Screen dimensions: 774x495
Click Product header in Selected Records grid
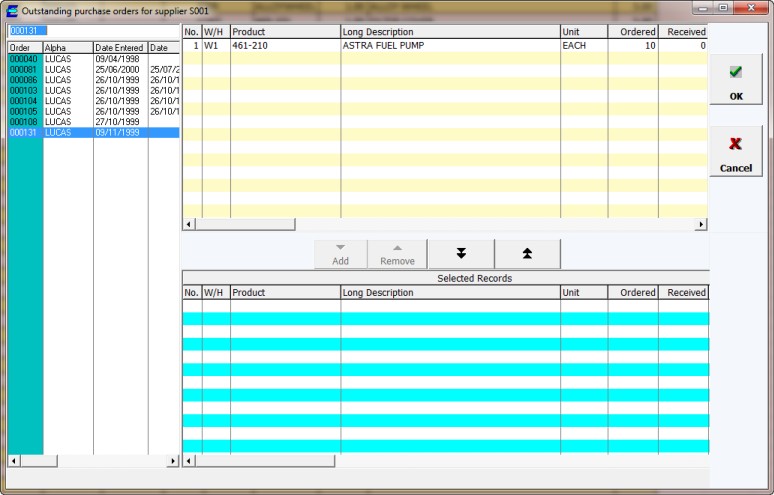click(x=285, y=293)
